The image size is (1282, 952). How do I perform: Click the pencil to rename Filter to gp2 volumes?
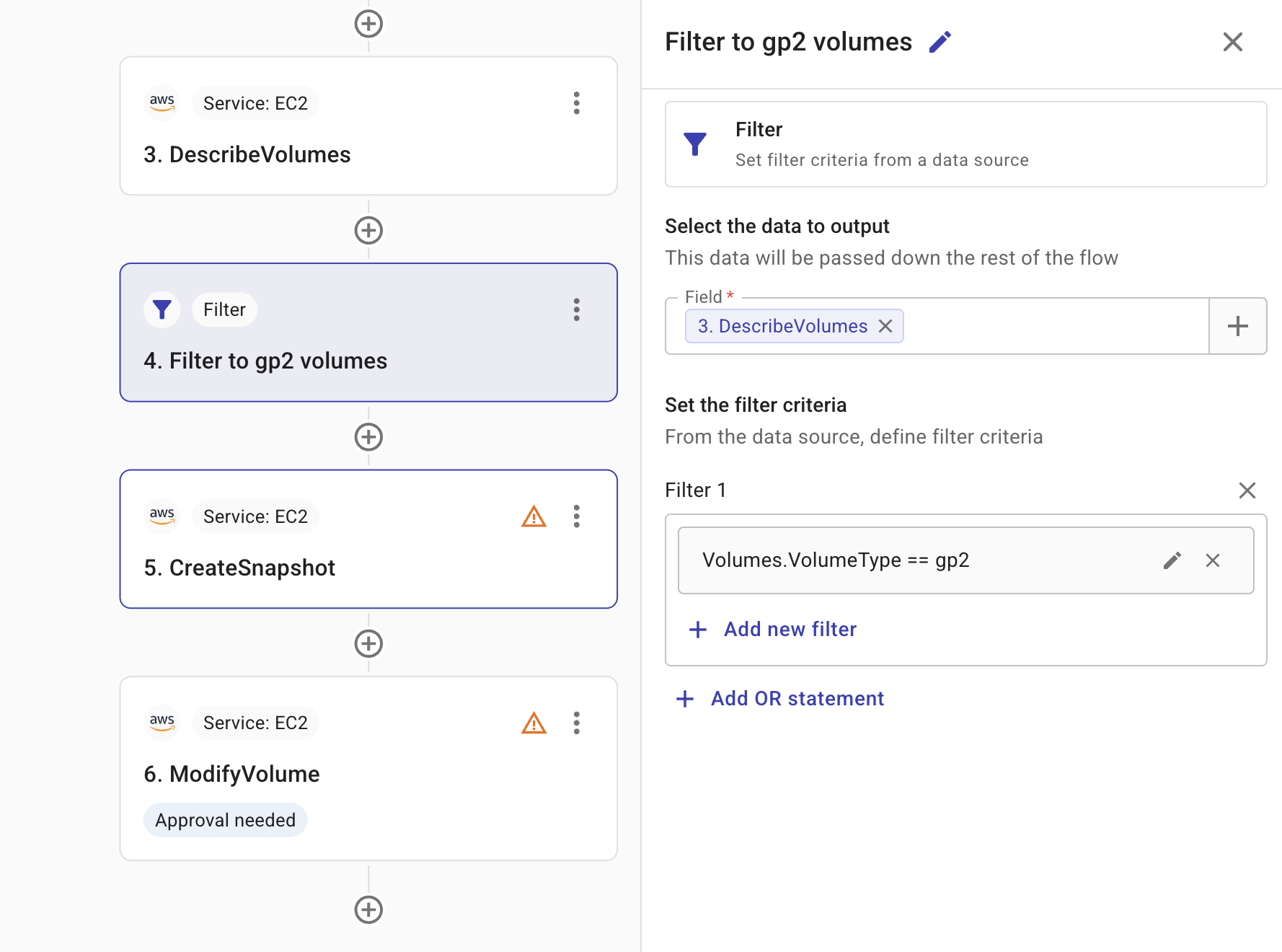(x=940, y=42)
